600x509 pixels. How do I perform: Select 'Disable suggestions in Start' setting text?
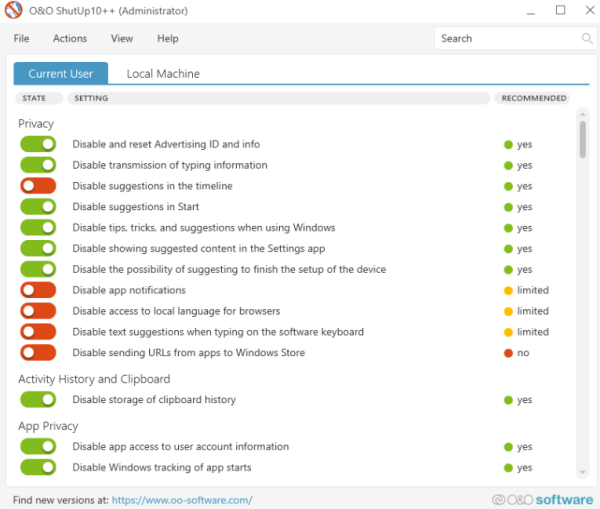[136, 207]
